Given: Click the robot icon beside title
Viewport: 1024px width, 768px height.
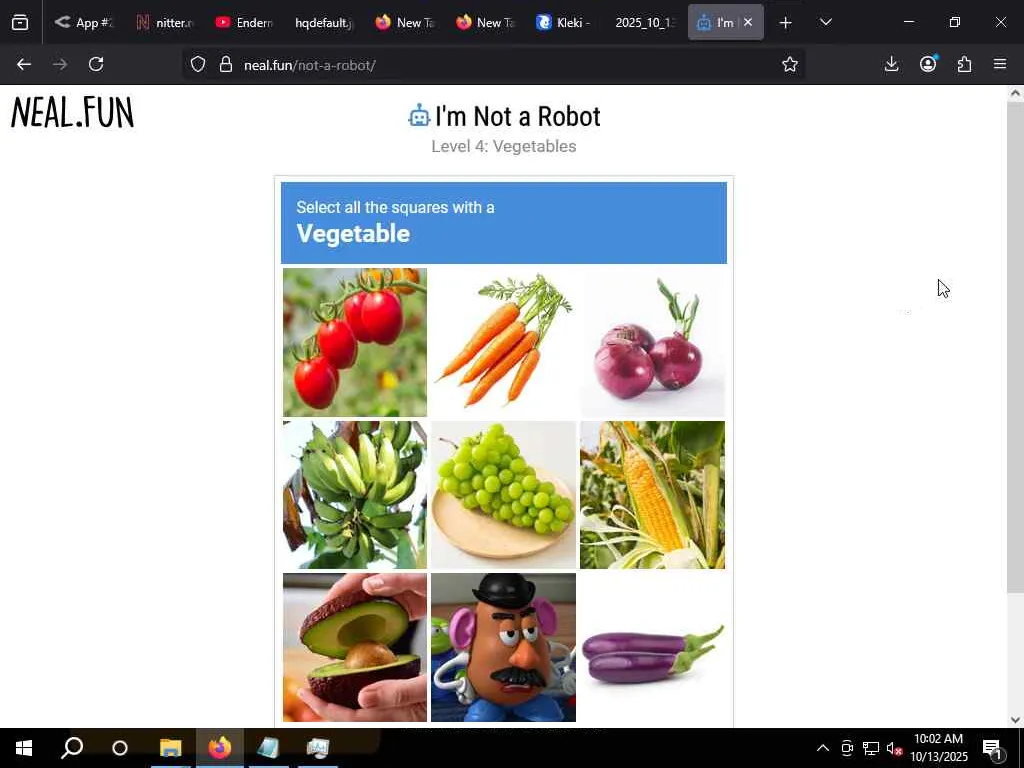Looking at the screenshot, I should tap(419, 116).
